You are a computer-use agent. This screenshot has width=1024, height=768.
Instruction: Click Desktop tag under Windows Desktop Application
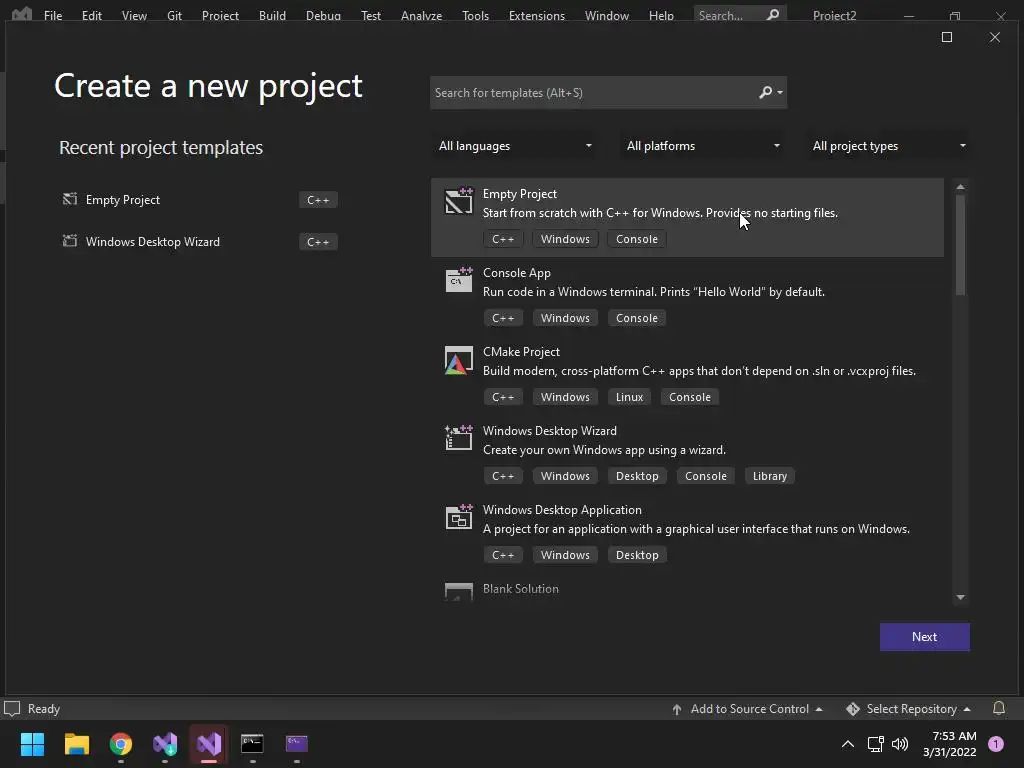[x=637, y=555]
